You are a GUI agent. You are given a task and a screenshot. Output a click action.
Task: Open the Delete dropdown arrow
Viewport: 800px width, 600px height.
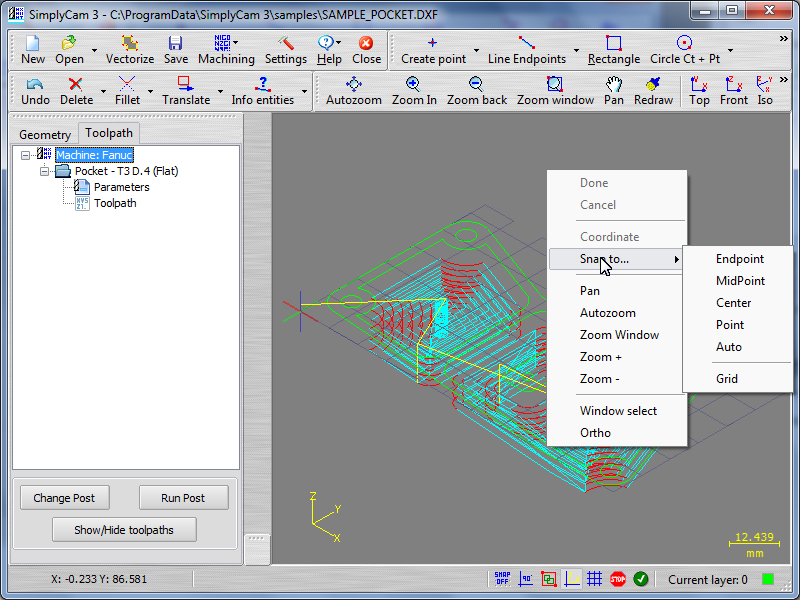(x=104, y=91)
